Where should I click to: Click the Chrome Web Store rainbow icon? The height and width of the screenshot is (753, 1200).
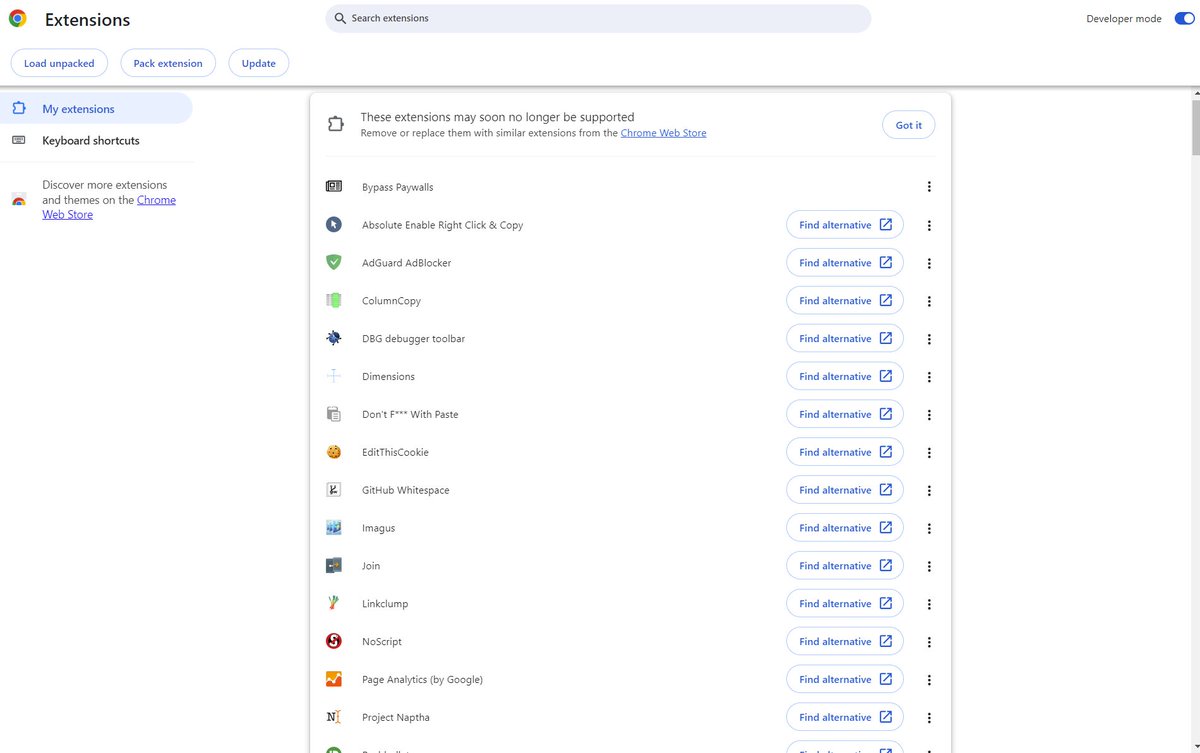(x=19, y=200)
